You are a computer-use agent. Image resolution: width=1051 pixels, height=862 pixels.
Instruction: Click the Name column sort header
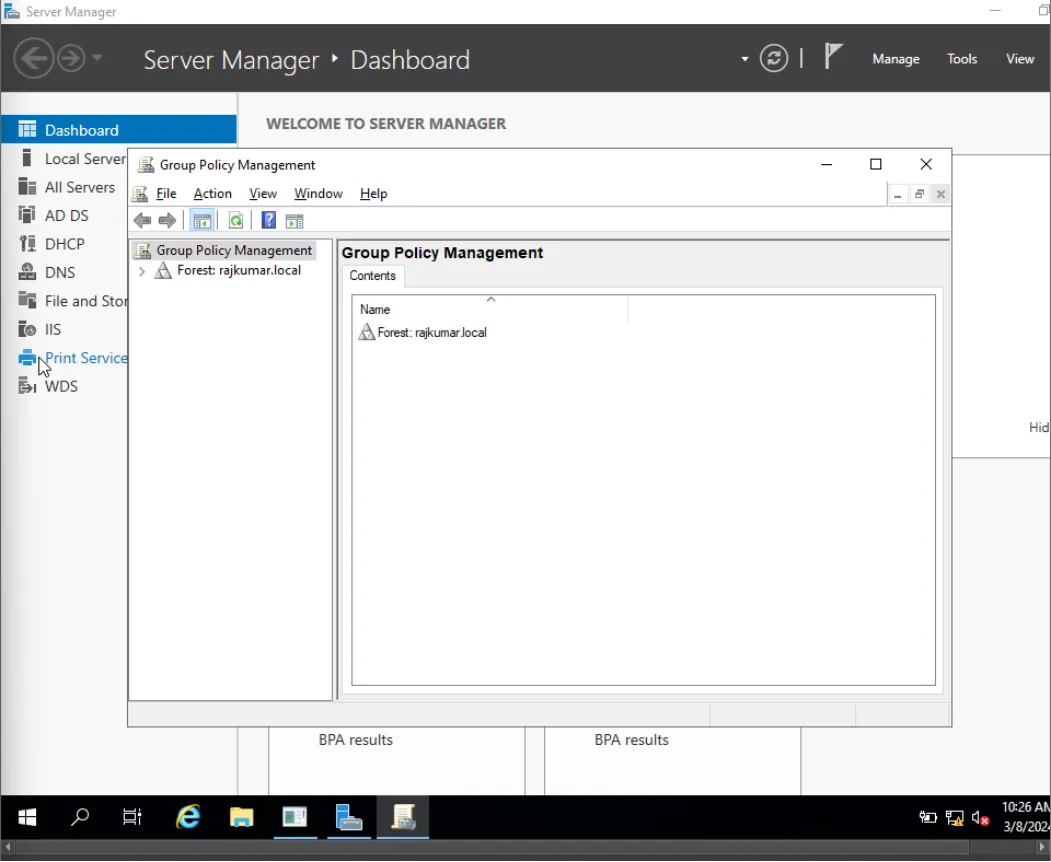[490, 309]
